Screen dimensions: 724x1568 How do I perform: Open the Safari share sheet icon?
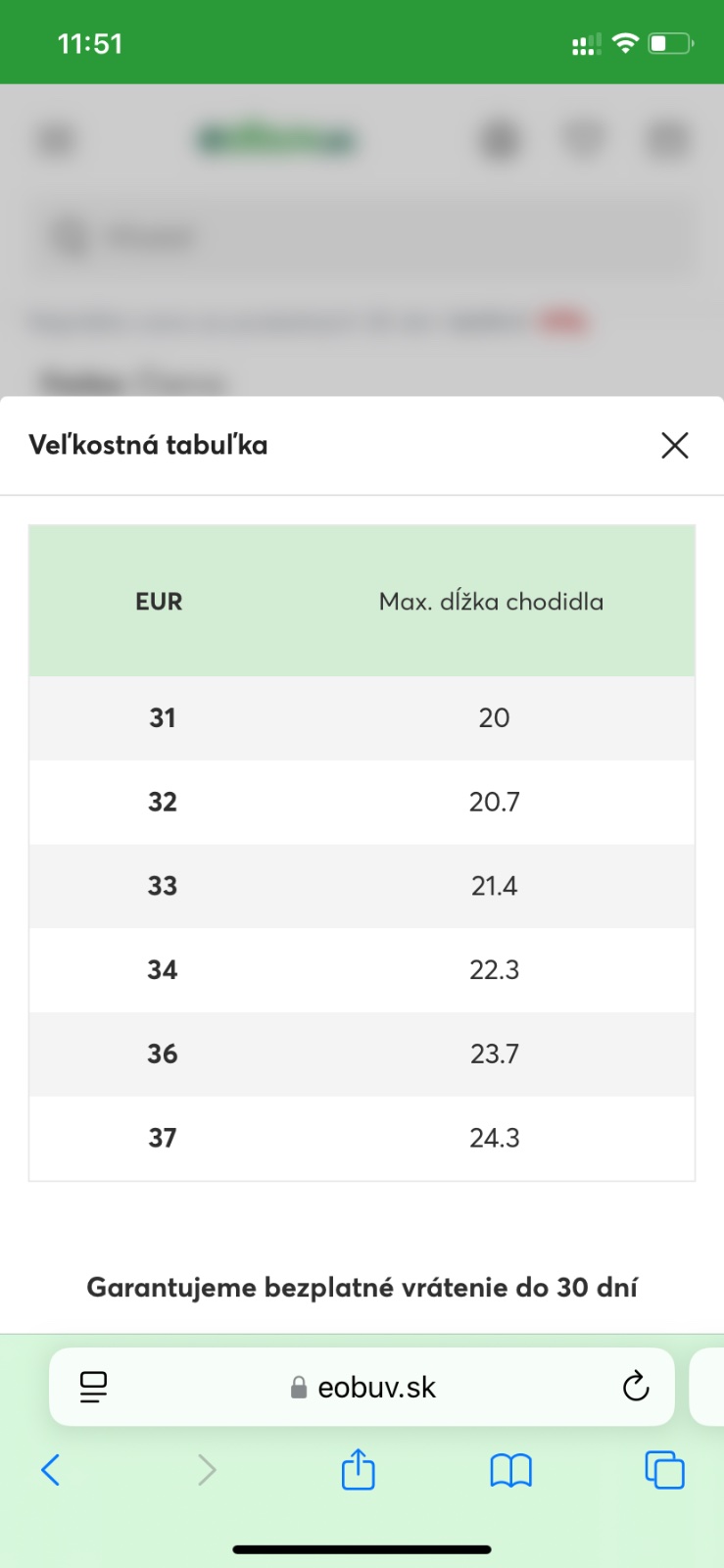(359, 1470)
